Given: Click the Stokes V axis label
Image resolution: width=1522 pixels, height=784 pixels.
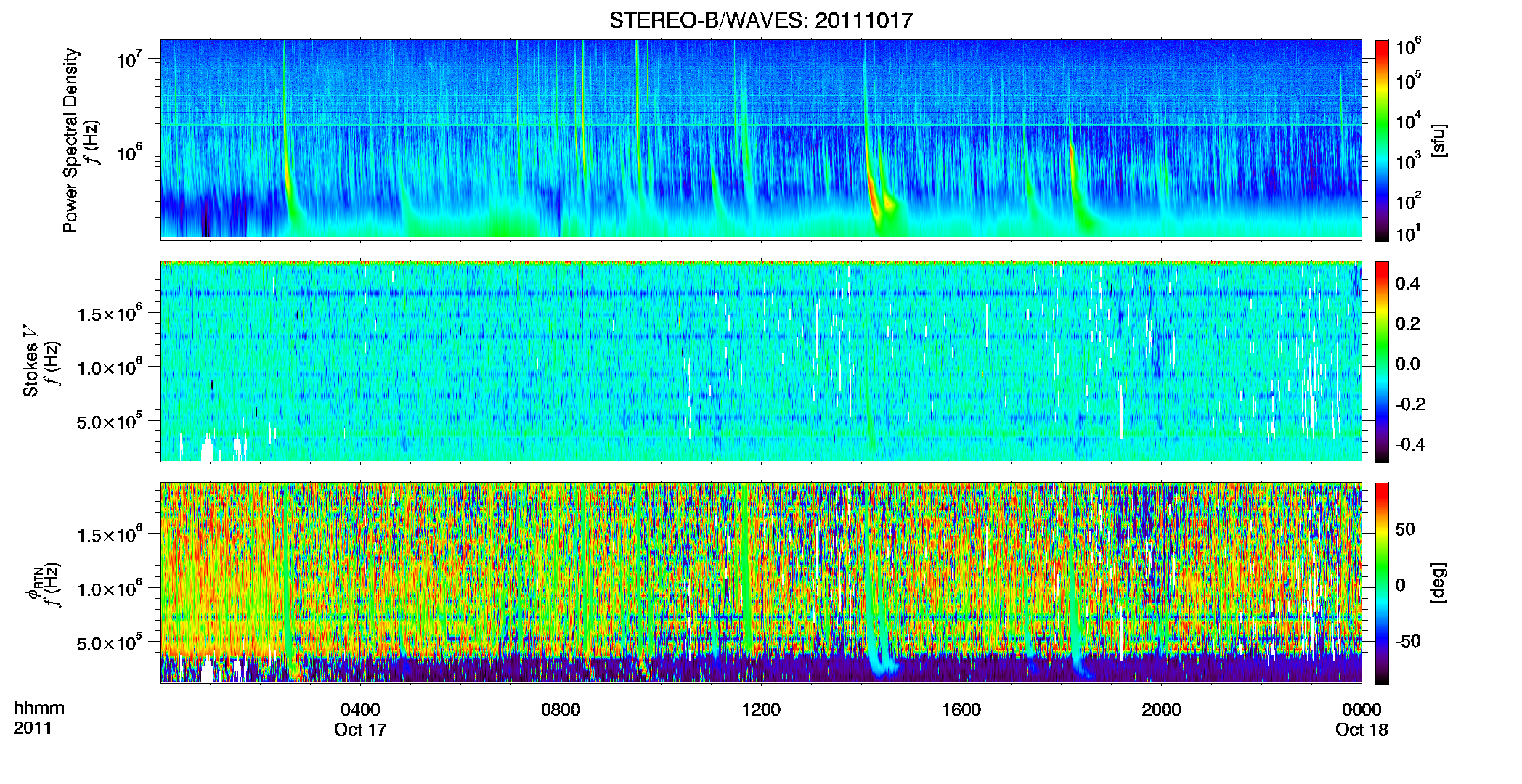Looking at the screenshot, I should click(x=31, y=362).
